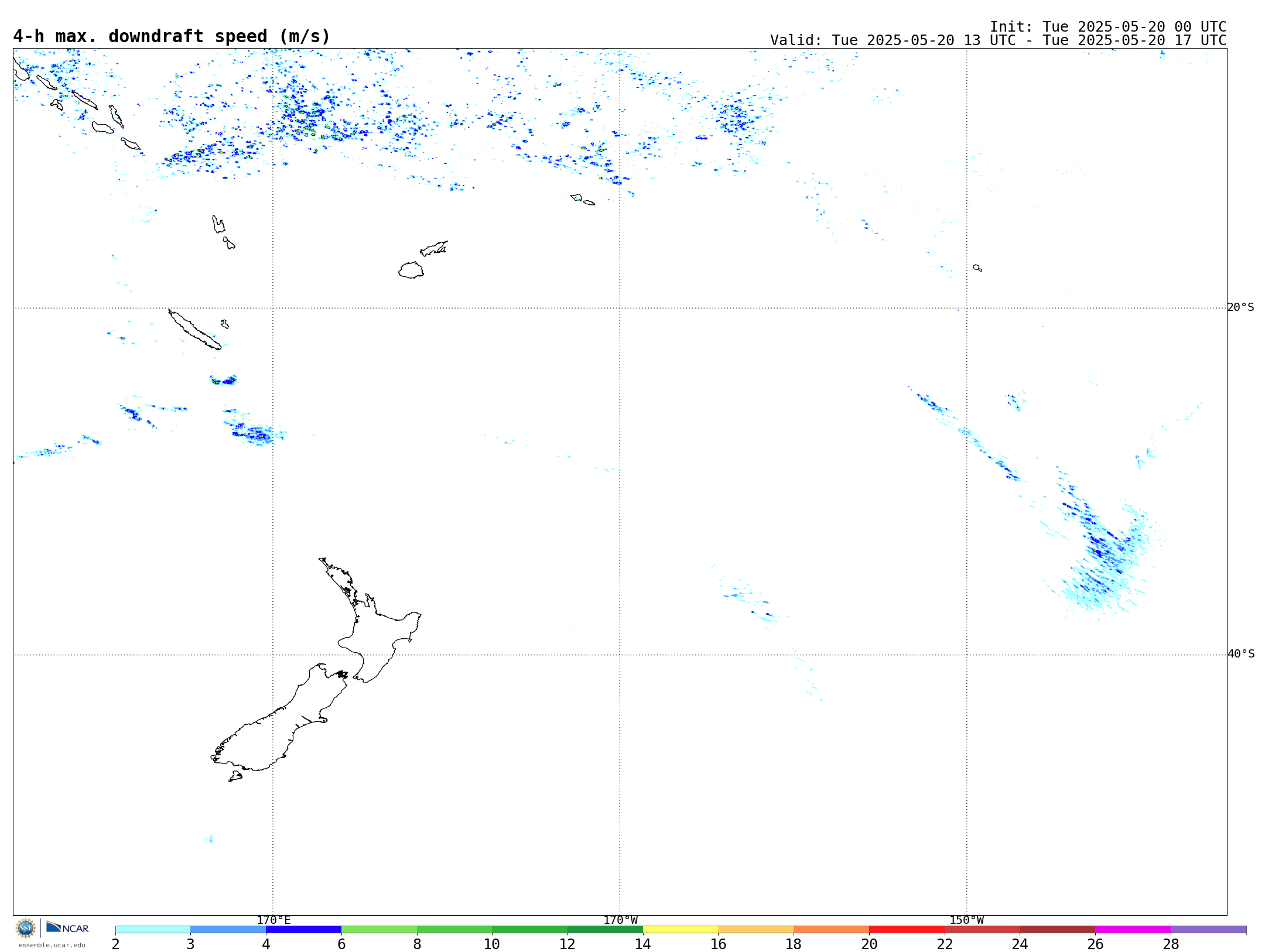Screen dimensions: 1265x952
Task: Pick the light cyan 2–3 m/s colorbar swatch
Action: coord(153,929)
